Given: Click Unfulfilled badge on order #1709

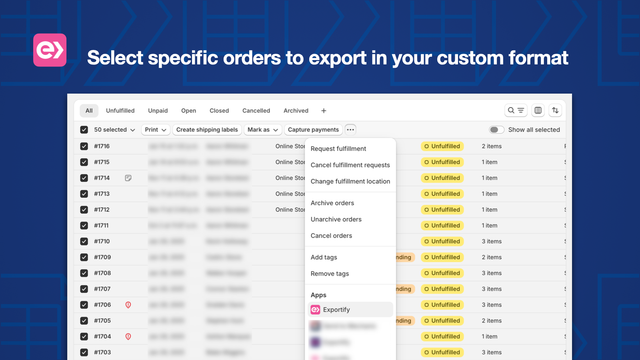Looking at the screenshot, I should coord(442,257).
